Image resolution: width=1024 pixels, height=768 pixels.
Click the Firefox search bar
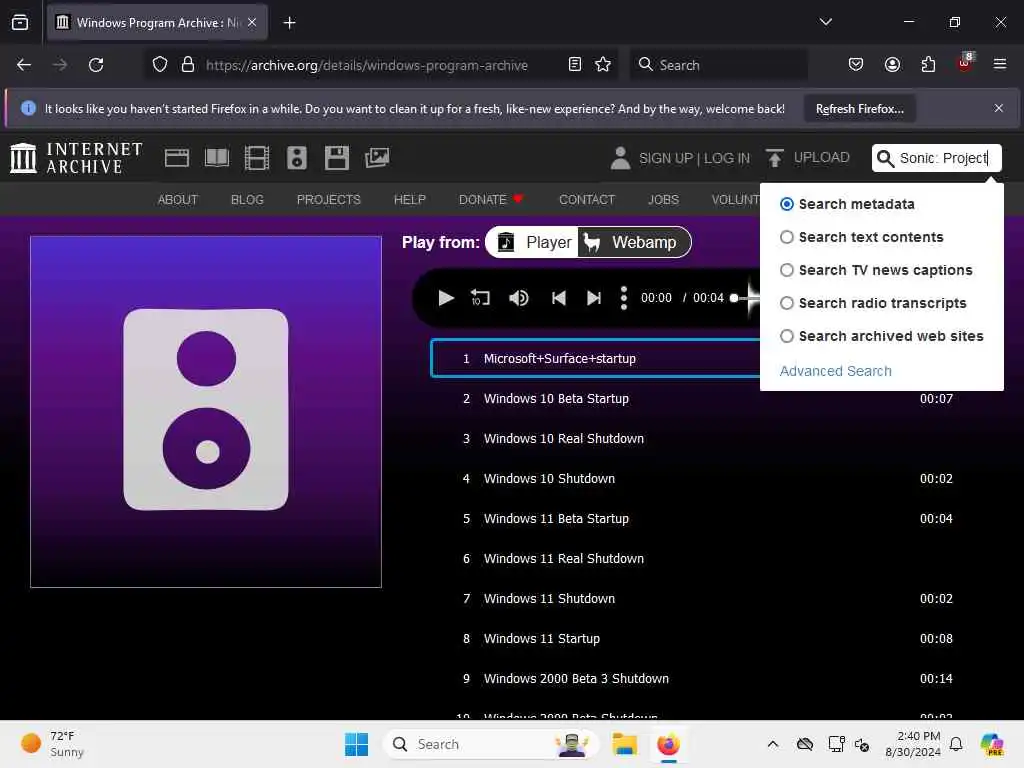point(718,65)
